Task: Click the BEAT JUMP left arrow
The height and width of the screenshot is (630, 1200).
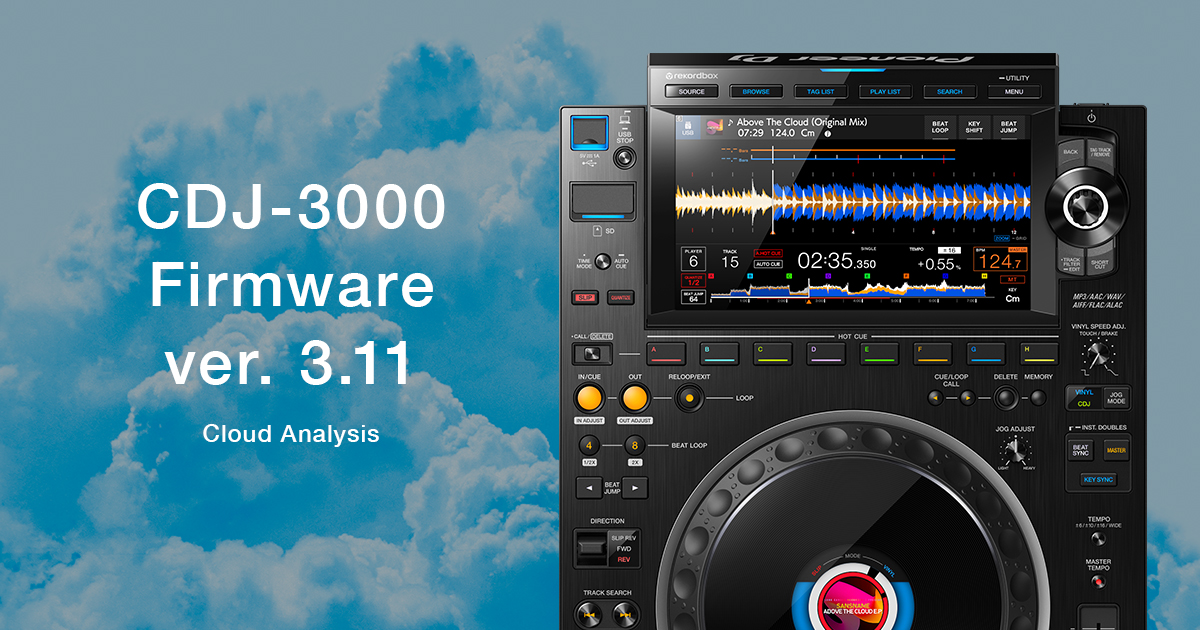Action: tap(589, 488)
